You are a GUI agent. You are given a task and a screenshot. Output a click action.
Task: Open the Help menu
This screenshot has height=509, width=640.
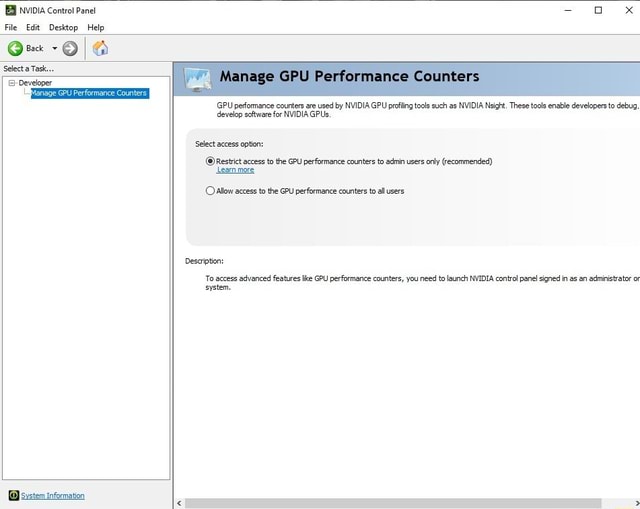pos(96,27)
